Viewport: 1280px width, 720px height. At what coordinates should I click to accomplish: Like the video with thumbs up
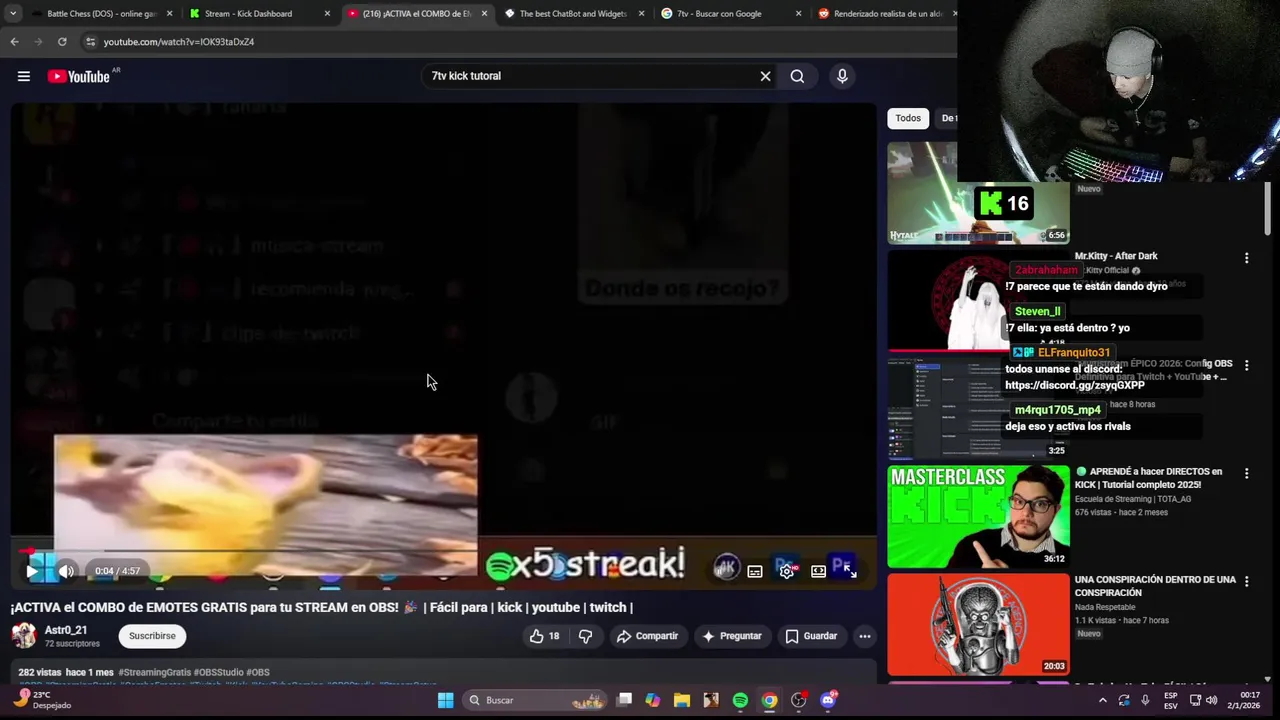tap(544, 636)
